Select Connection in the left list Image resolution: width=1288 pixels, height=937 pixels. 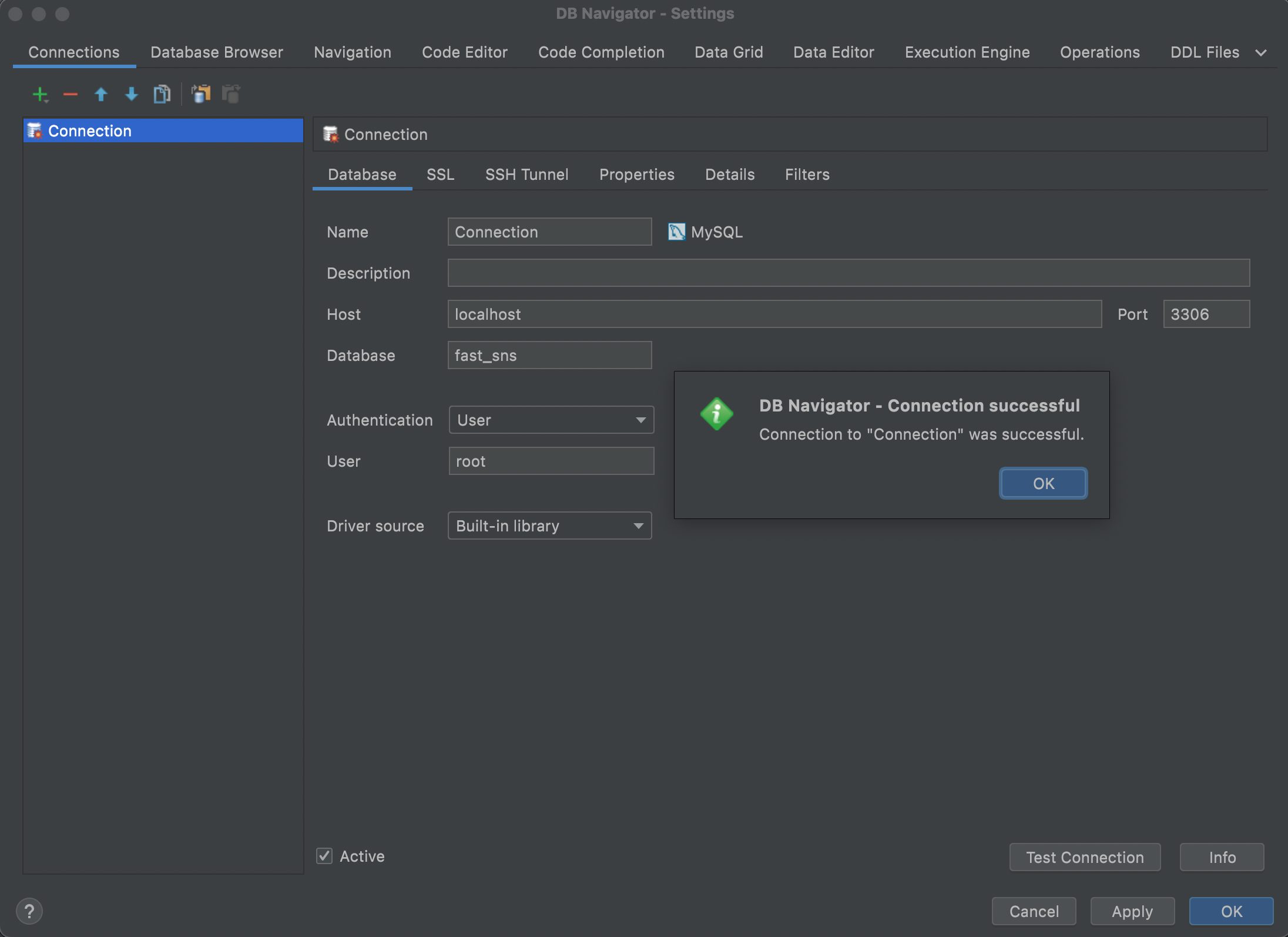pos(89,130)
